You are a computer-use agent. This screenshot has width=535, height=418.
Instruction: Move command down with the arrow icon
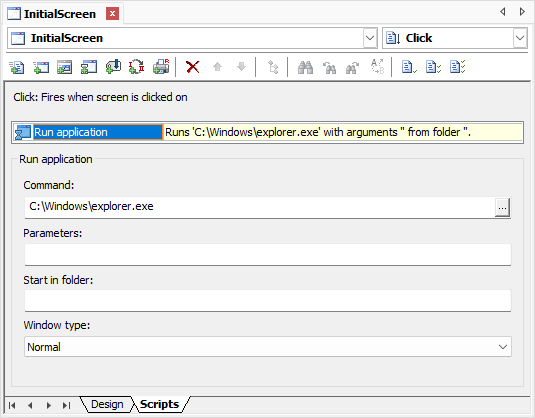coord(241,67)
